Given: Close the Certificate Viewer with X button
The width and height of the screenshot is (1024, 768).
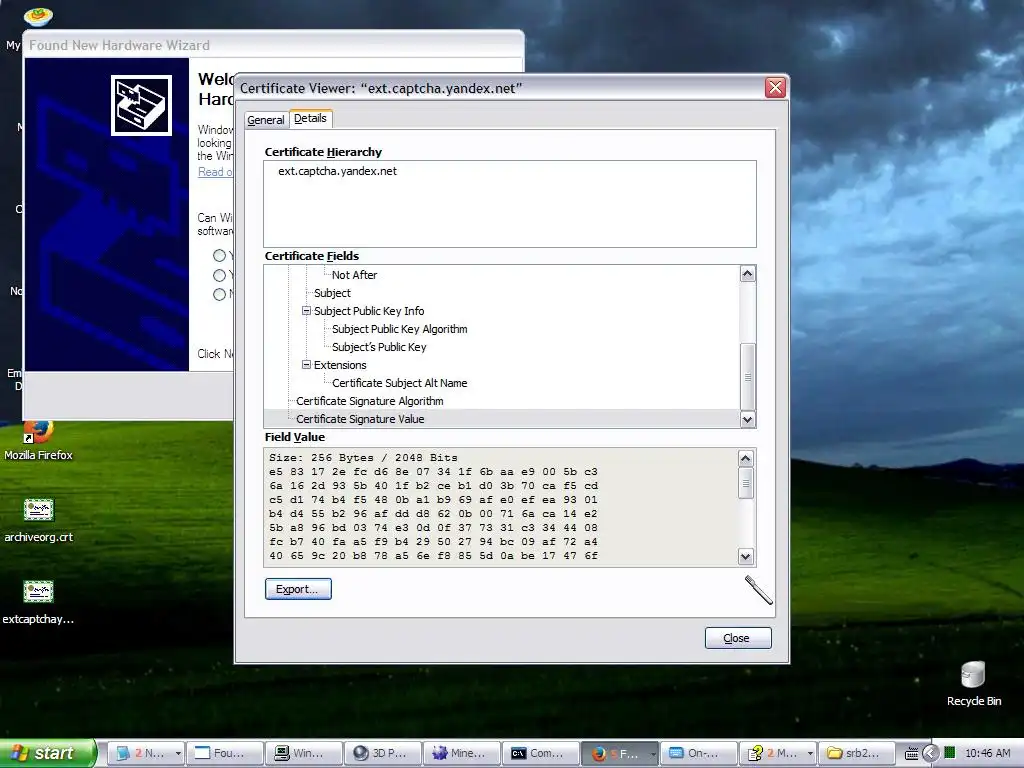Looking at the screenshot, I should pos(775,88).
